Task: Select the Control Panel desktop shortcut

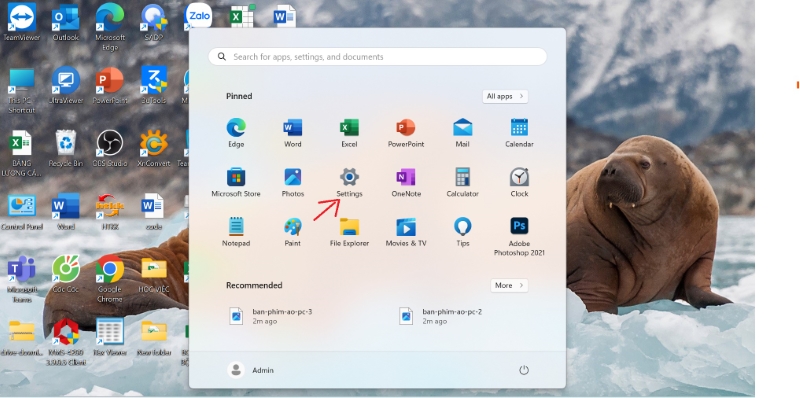Action: pos(21,212)
